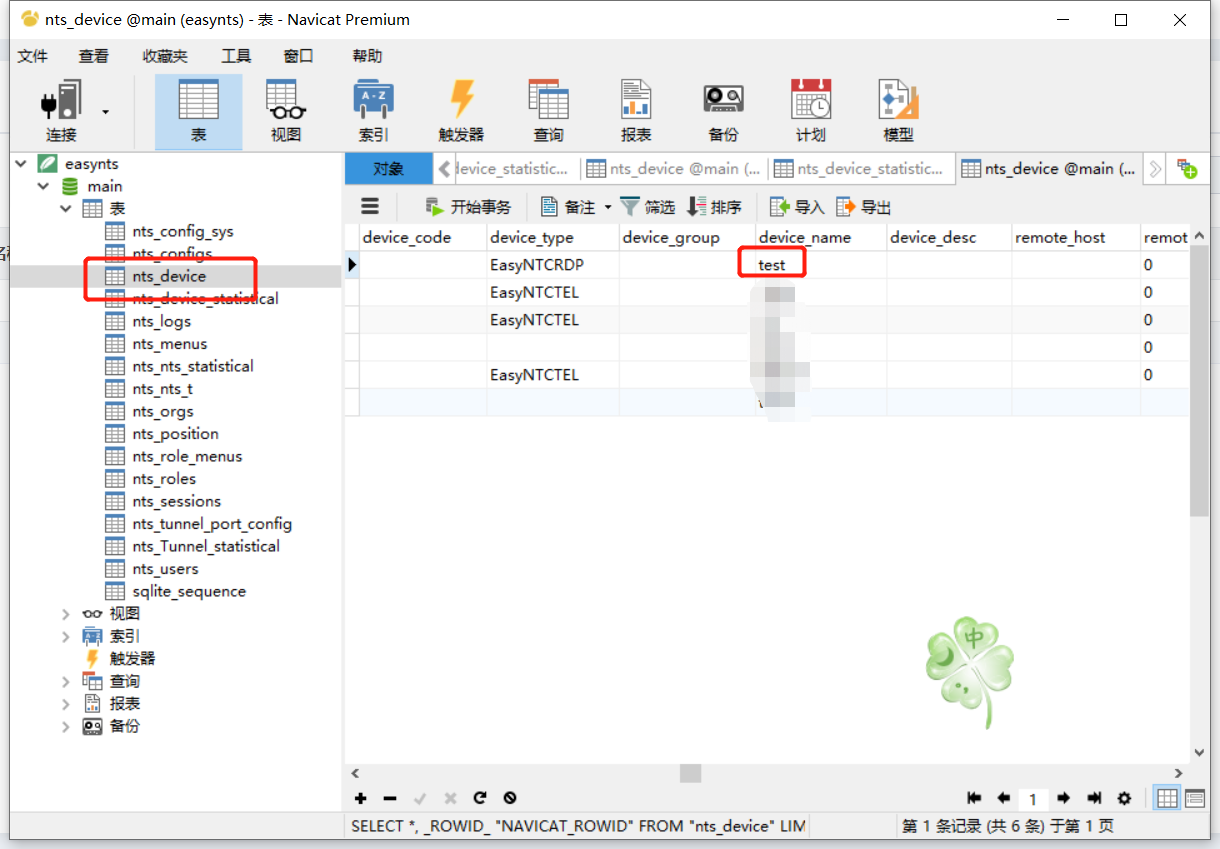Collapse the main database node
This screenshot has height=849, width=1220.
(43, 186)
